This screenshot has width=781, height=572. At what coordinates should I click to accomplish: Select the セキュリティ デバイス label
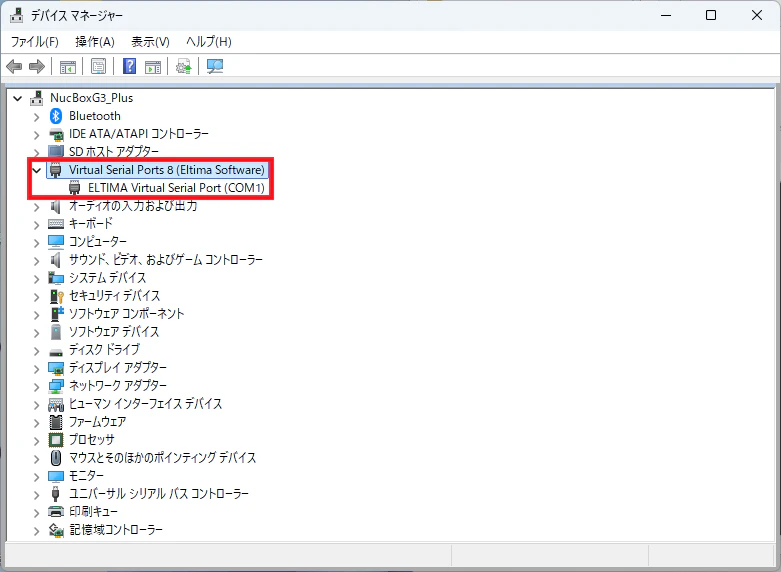pyautogui.click(x=115, y=296)
